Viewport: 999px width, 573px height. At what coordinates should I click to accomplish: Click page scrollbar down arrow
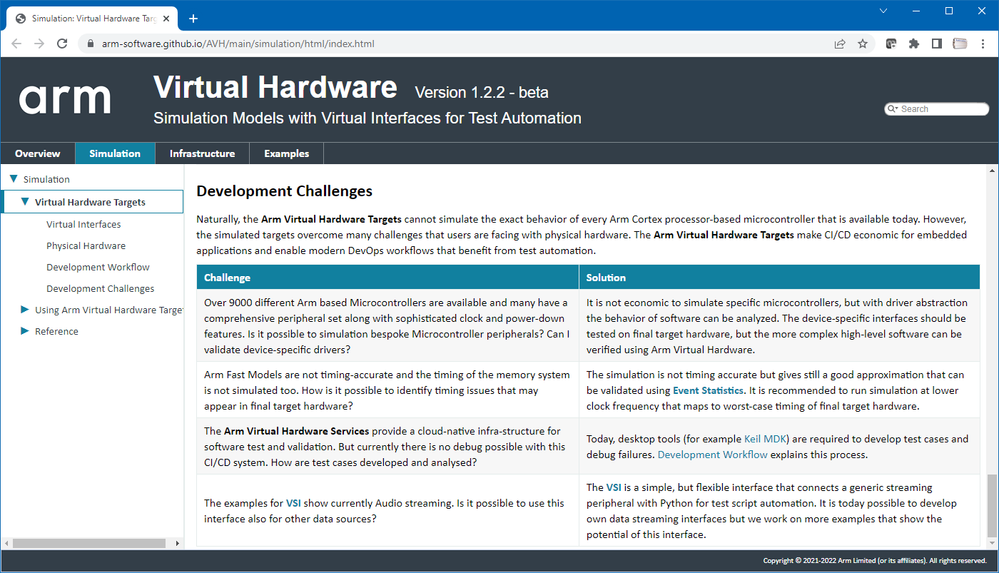[x=992, y=543]
